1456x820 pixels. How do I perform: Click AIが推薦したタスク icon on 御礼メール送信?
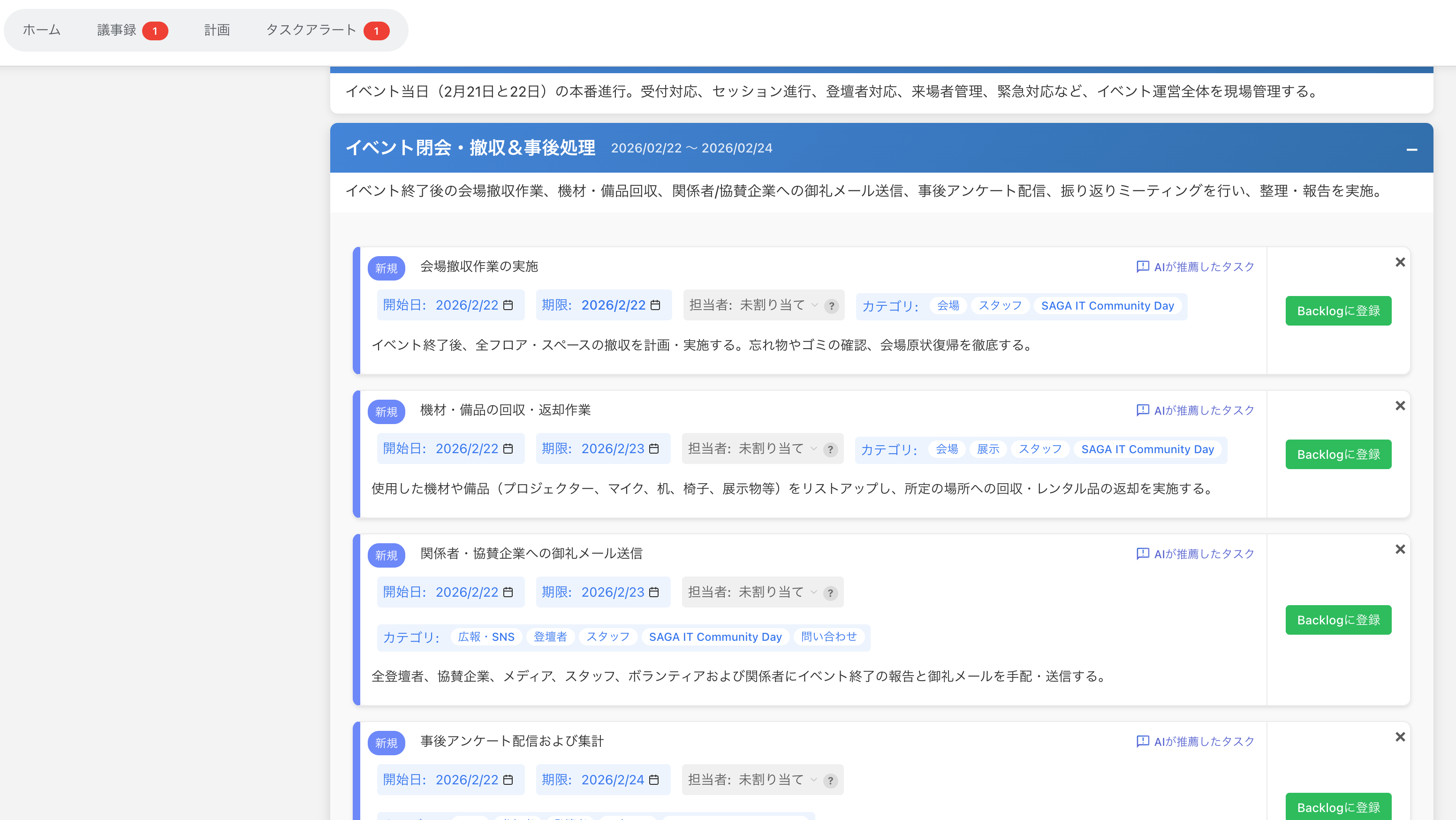[1142, 554]
